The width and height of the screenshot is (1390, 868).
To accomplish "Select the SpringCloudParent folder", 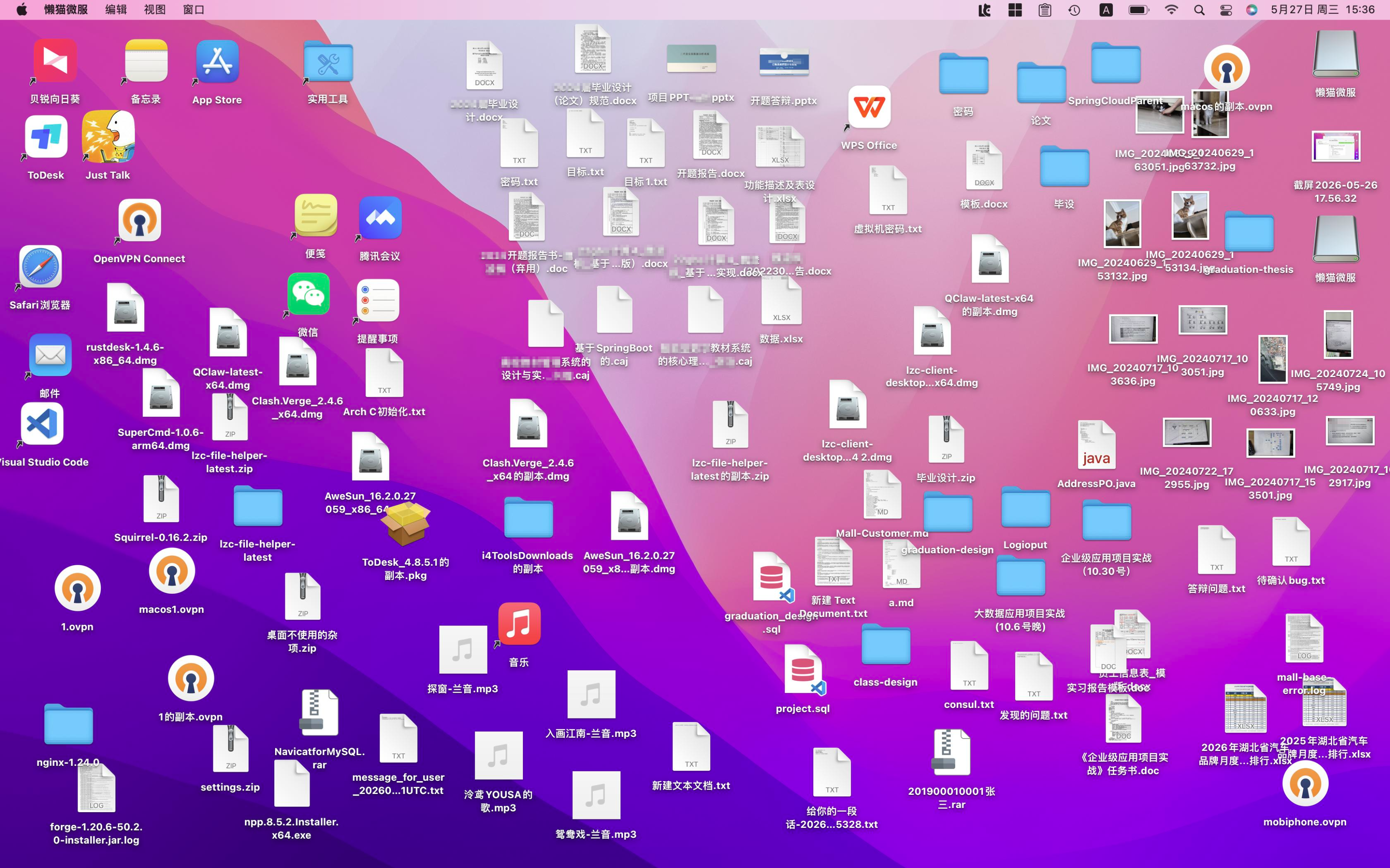I will [1116, 63].
